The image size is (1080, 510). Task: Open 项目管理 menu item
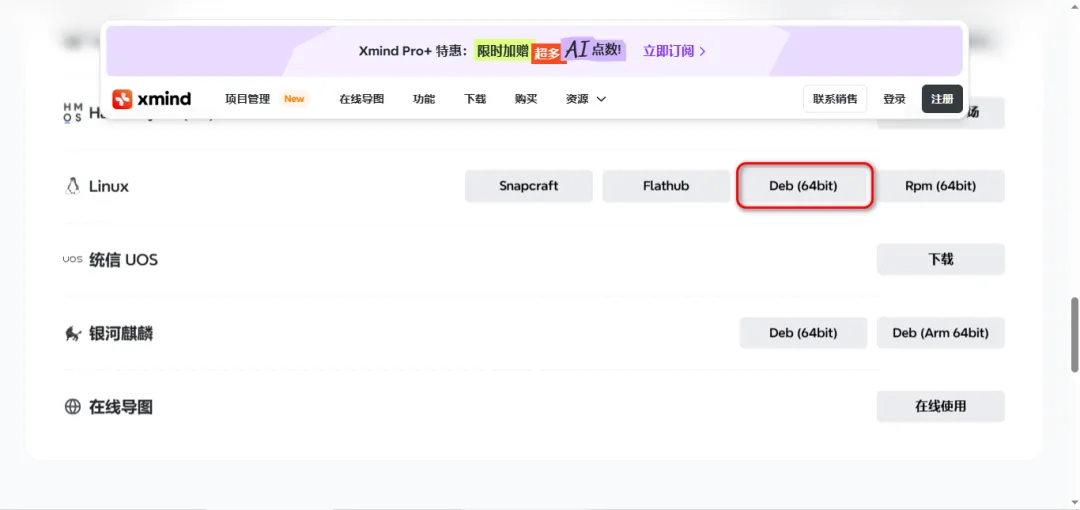coord(247,99)
